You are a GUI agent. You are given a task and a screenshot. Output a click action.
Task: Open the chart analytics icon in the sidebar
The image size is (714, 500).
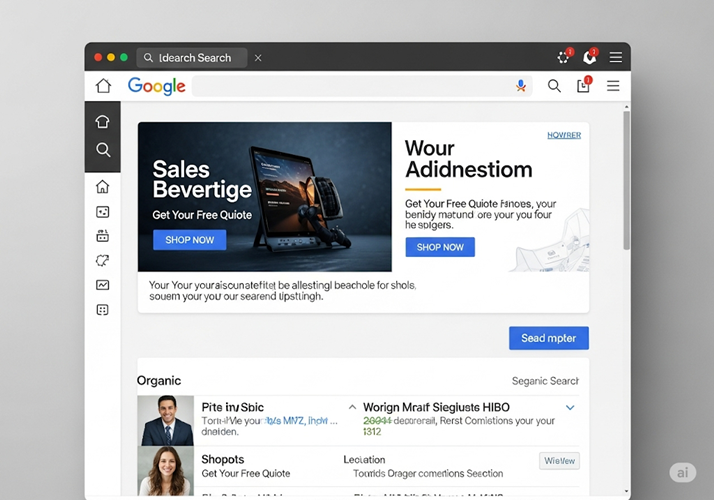102,285
